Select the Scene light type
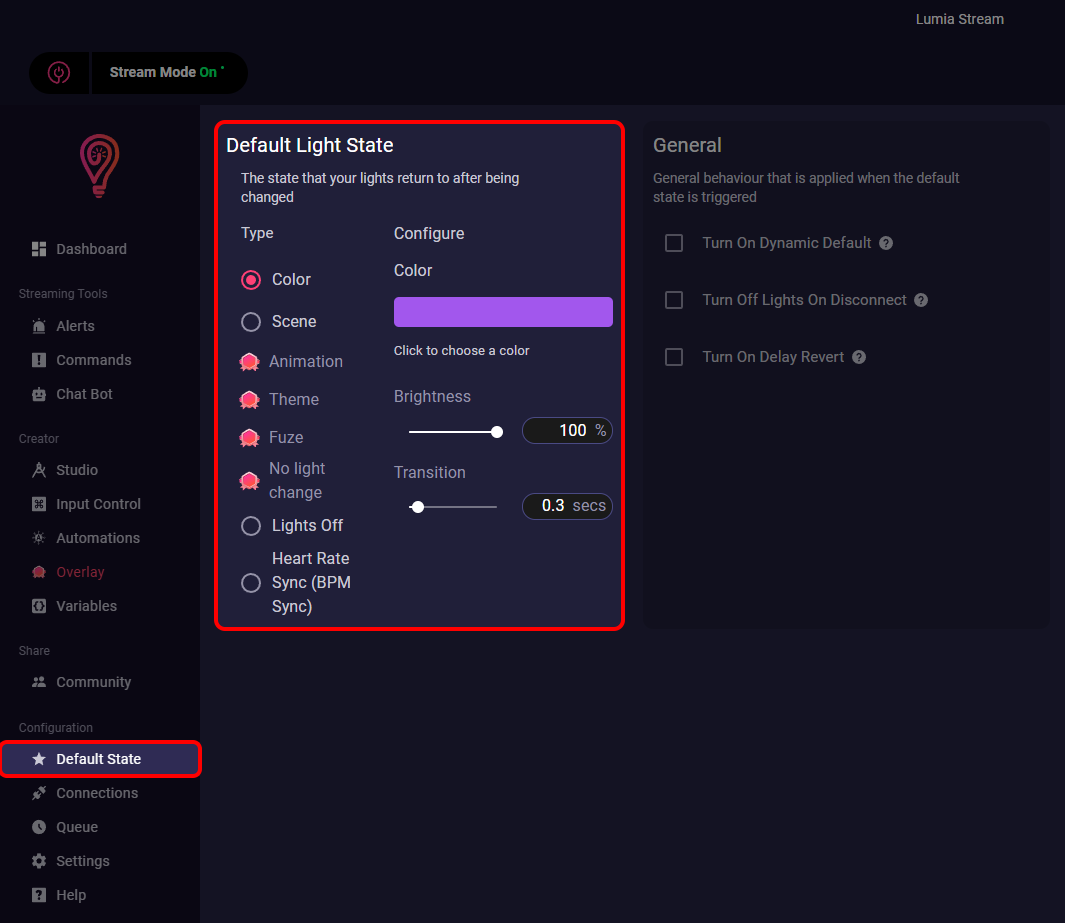 251,322
